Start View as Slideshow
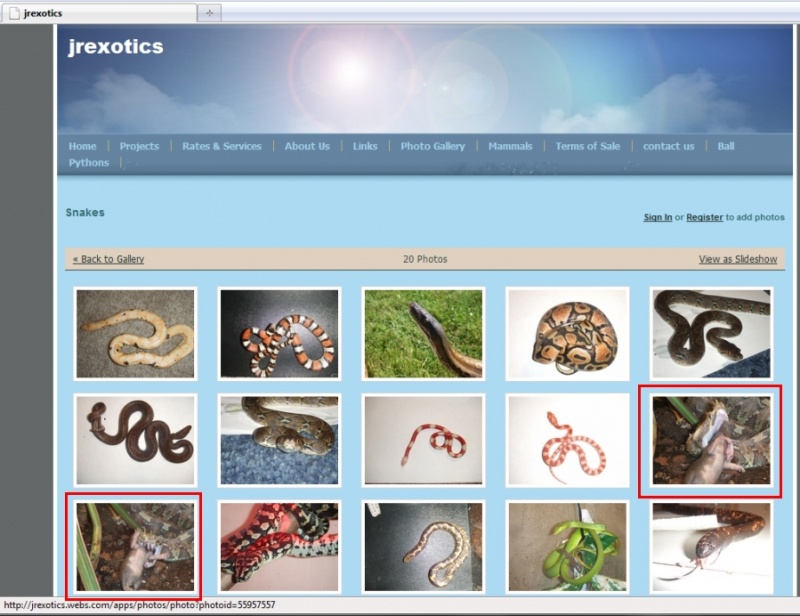Screen dimensions: 800x616 tap(738, 259)
